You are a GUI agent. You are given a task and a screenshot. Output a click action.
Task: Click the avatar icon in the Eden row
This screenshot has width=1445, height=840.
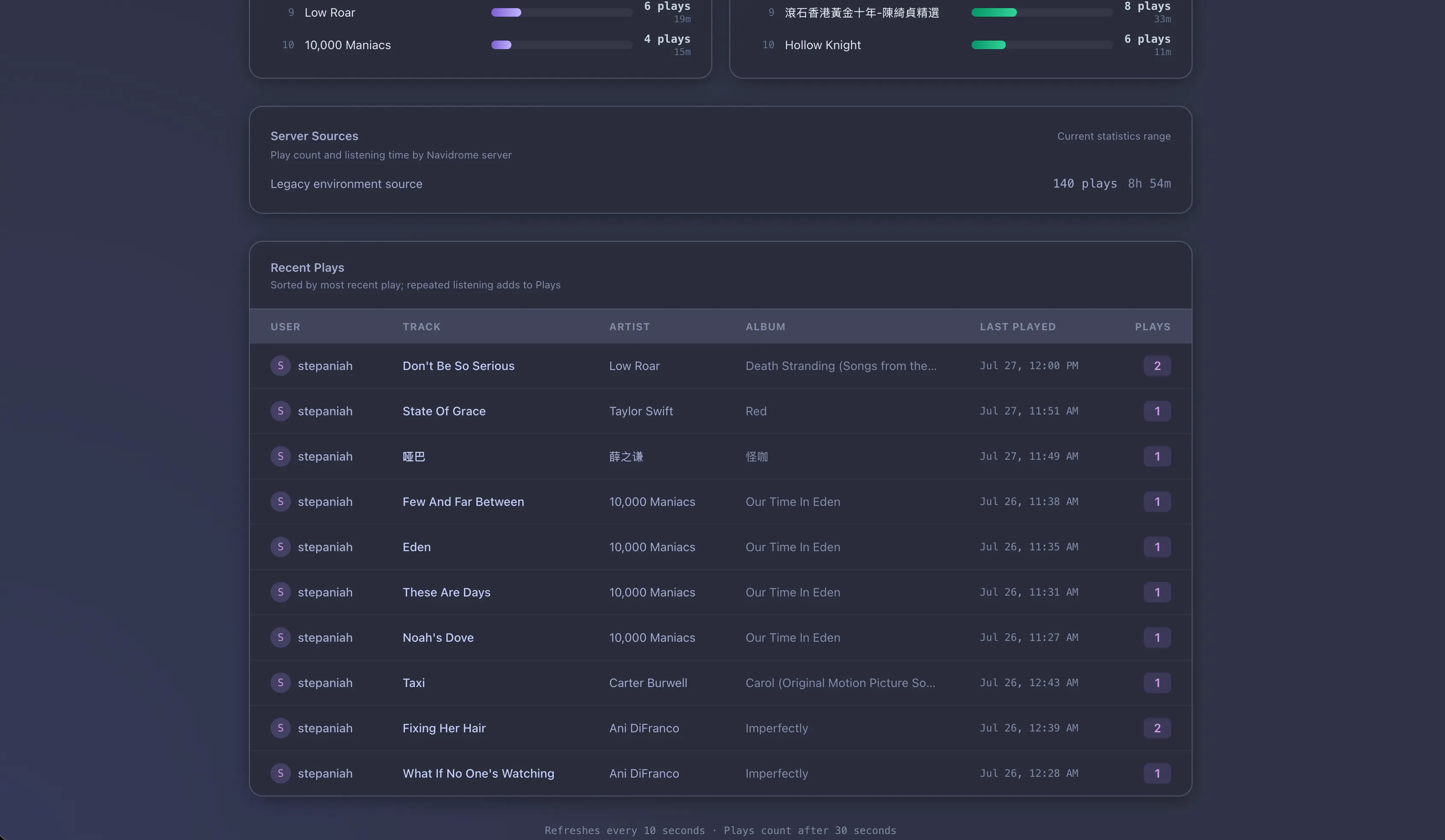(280, 547)
